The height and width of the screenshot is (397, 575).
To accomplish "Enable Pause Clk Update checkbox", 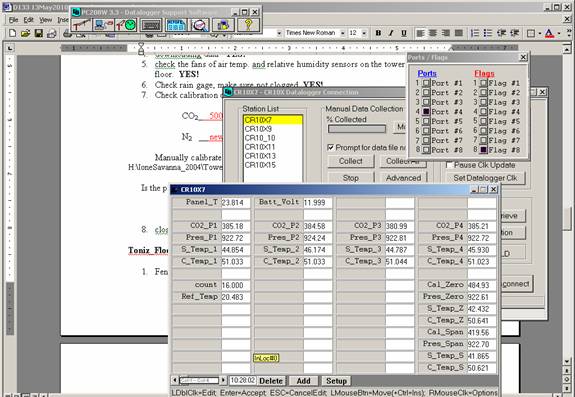I will pyautogui.click(x=449, y=165).
